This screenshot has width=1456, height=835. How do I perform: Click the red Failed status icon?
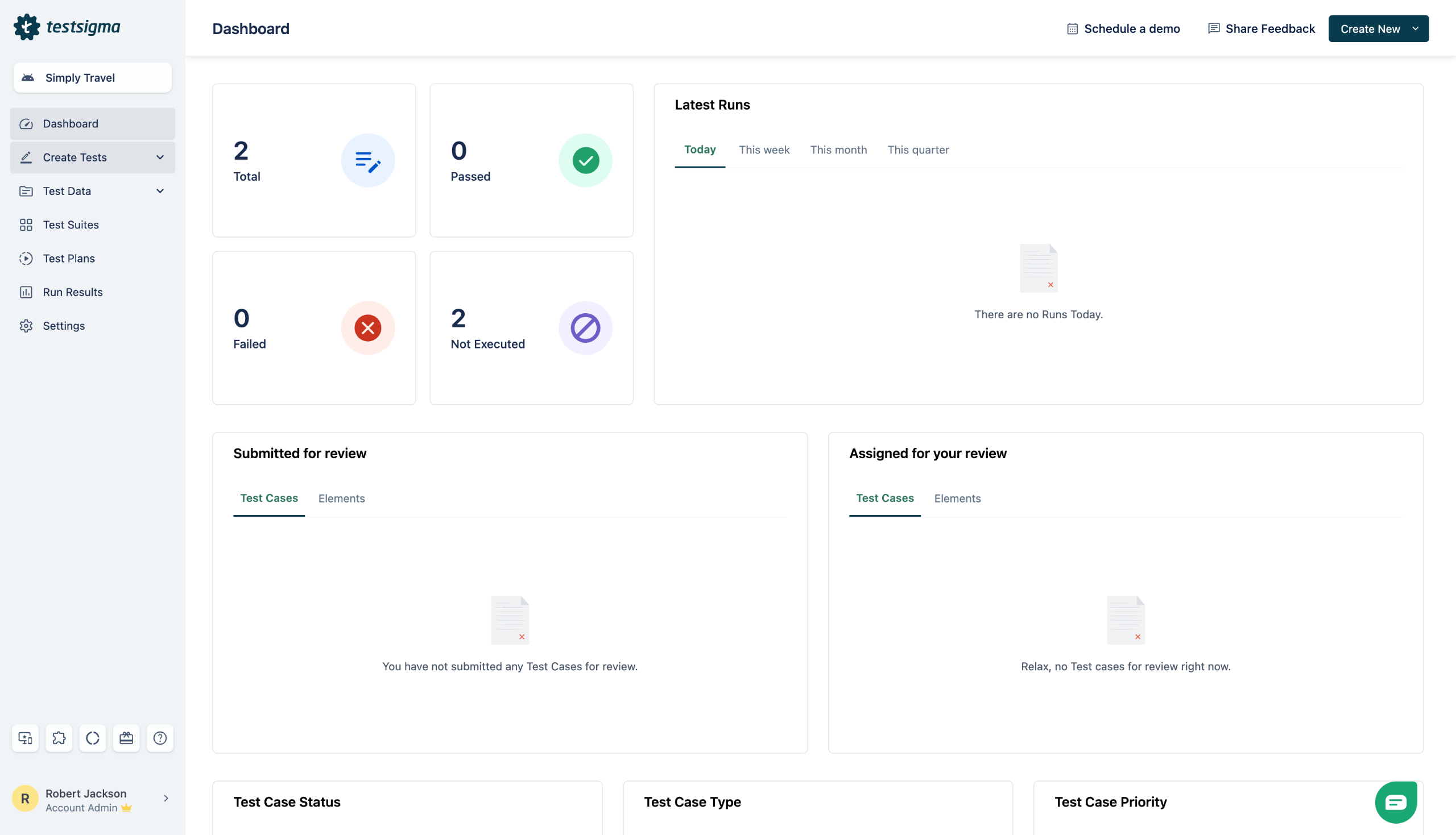click(x=368, y=328)
